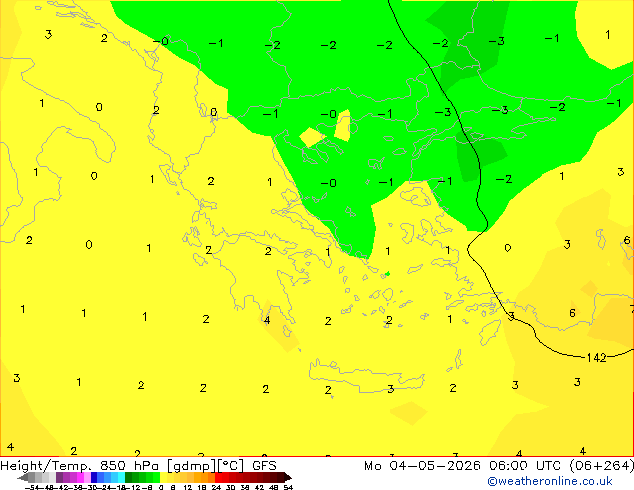This screenshot has width=634, height=490.
Task: Click the 06:00 UTC time text
Action: 525,466
